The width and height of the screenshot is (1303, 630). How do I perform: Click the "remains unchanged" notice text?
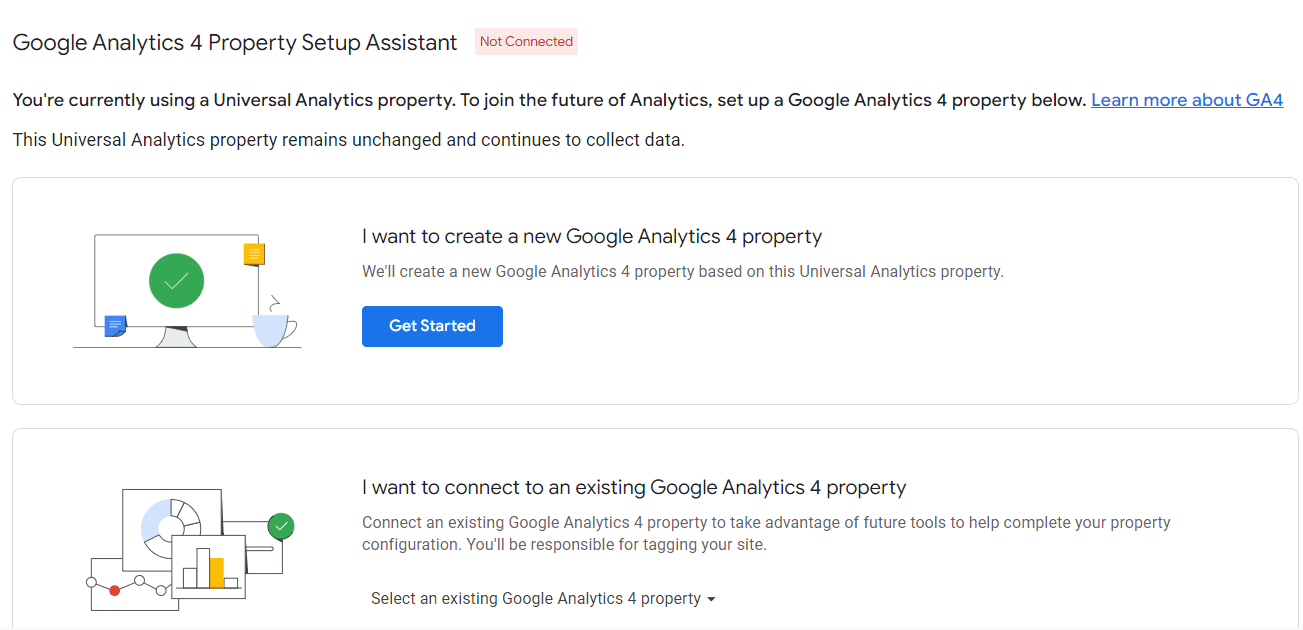[348, 140]
